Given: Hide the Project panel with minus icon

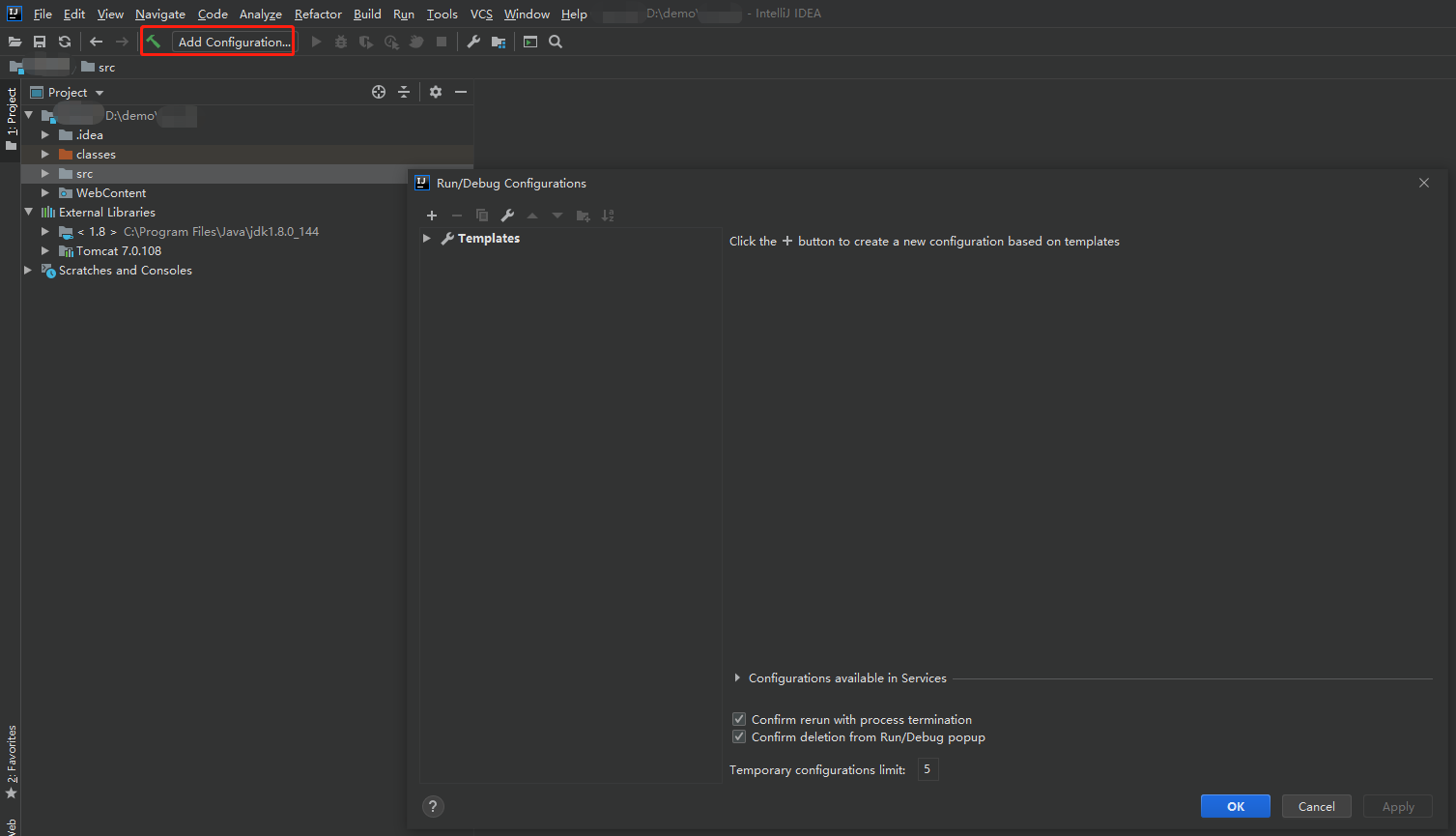Looking at the screenshot, I should pos(461,92).
